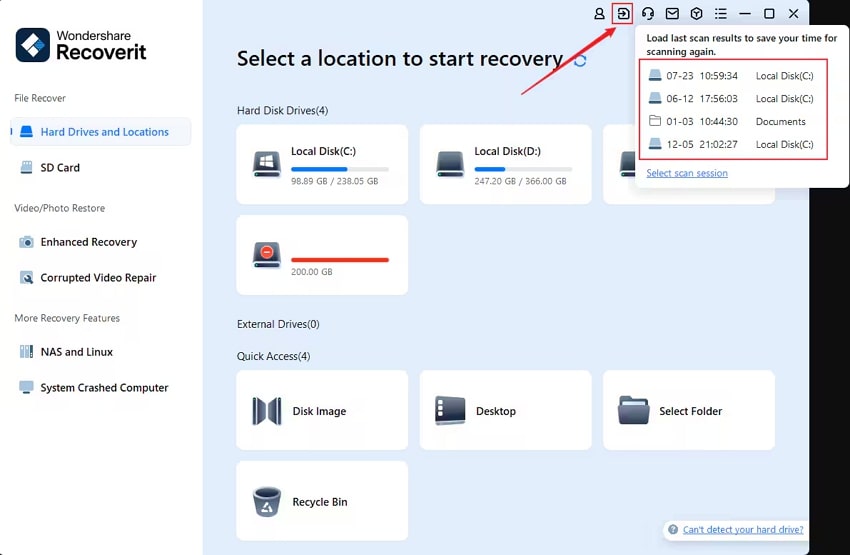The width and height of the screenshot is (850, 555).
Task: Click the System Crashed Computer monitor icon
Action: [26, 387]
